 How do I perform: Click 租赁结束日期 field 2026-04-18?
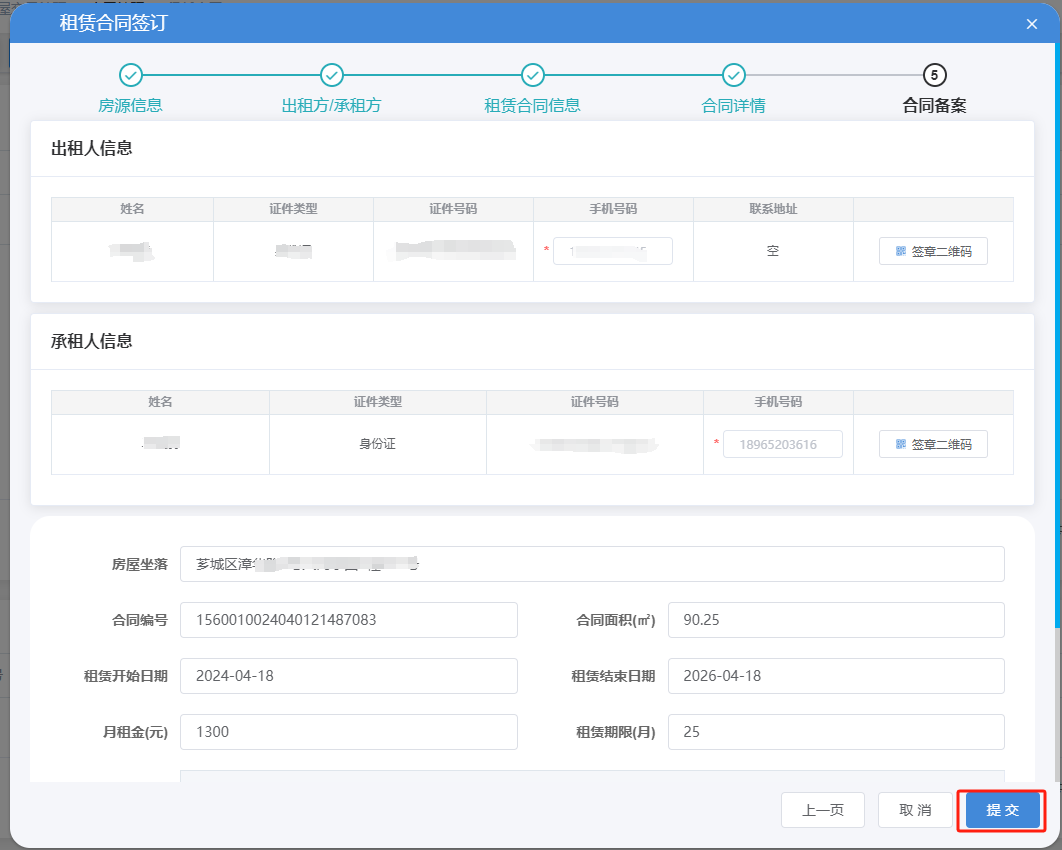pos(836,676)
